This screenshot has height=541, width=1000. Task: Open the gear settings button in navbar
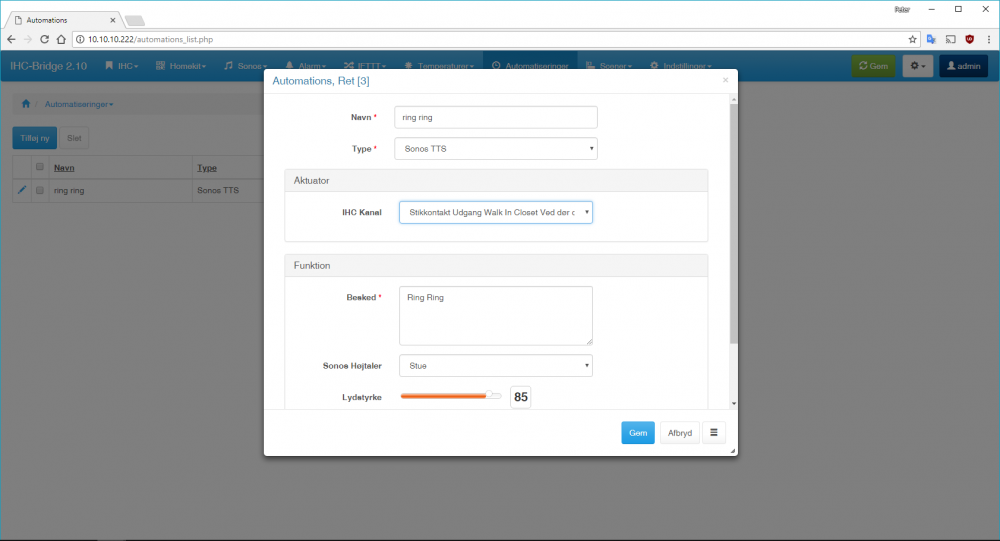[x=917, y=66]
